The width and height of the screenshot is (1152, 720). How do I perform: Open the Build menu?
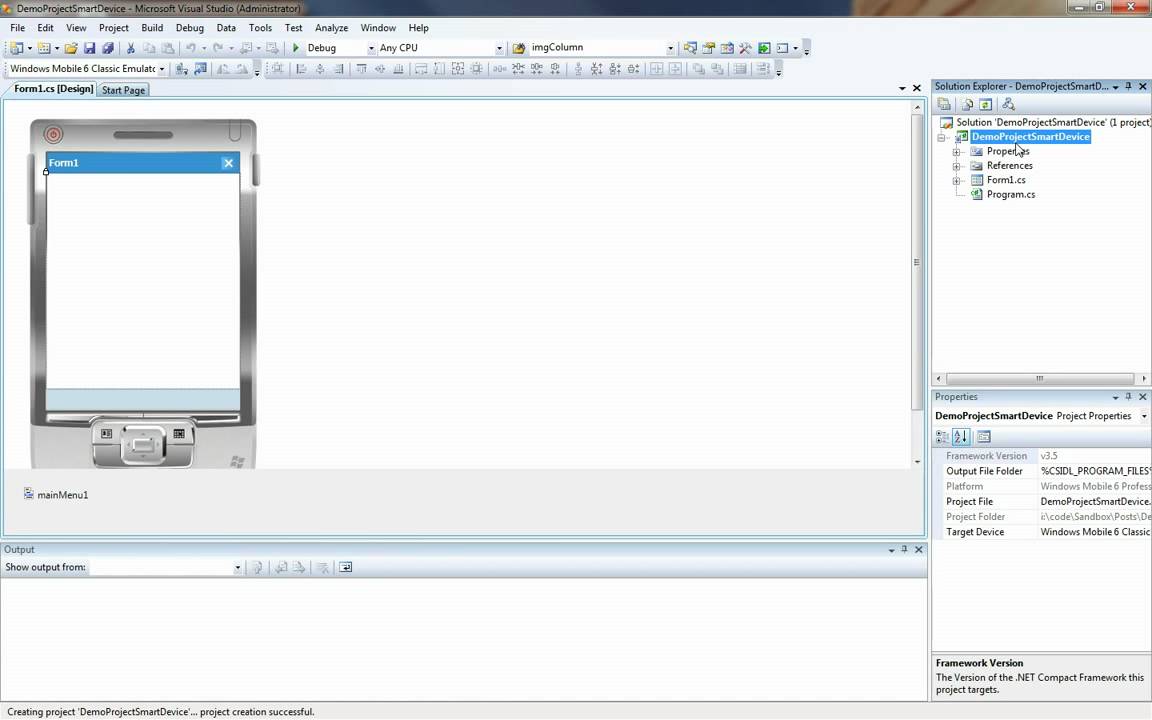coord(152,28)
